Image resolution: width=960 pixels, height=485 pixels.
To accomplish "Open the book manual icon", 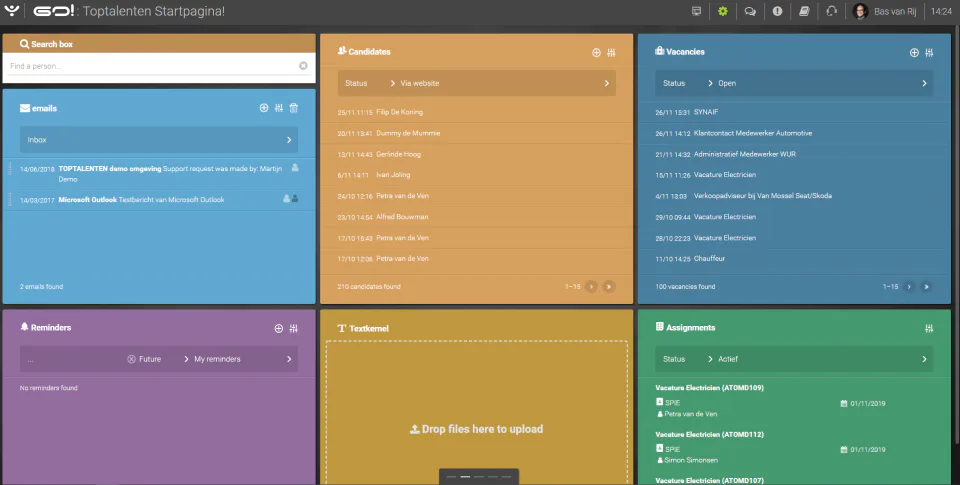I will (x=804, y=11).
